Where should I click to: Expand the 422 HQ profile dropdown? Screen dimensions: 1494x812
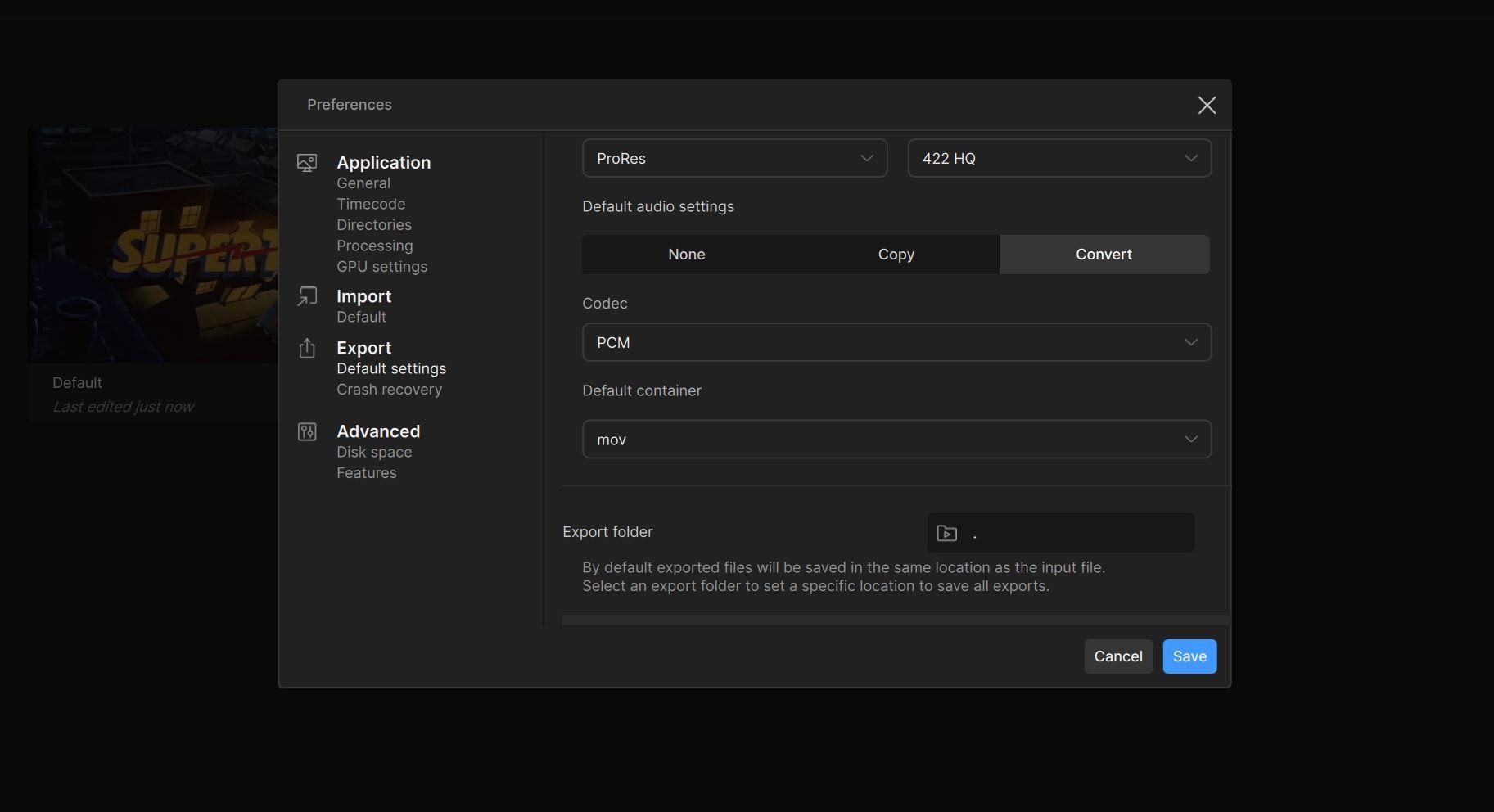coord(1058,159)
